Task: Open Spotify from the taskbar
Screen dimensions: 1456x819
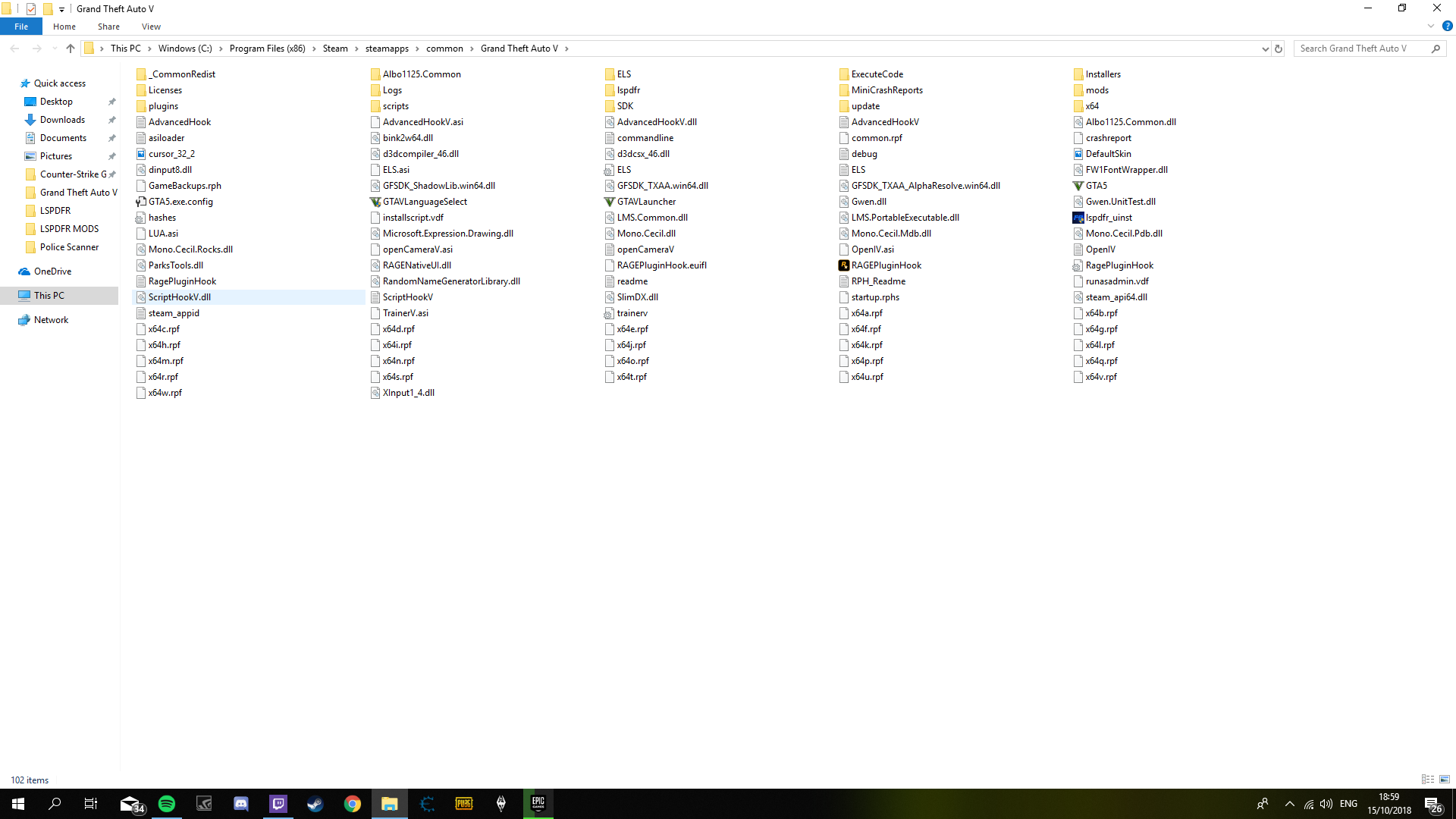Action: tap(167, 804)
